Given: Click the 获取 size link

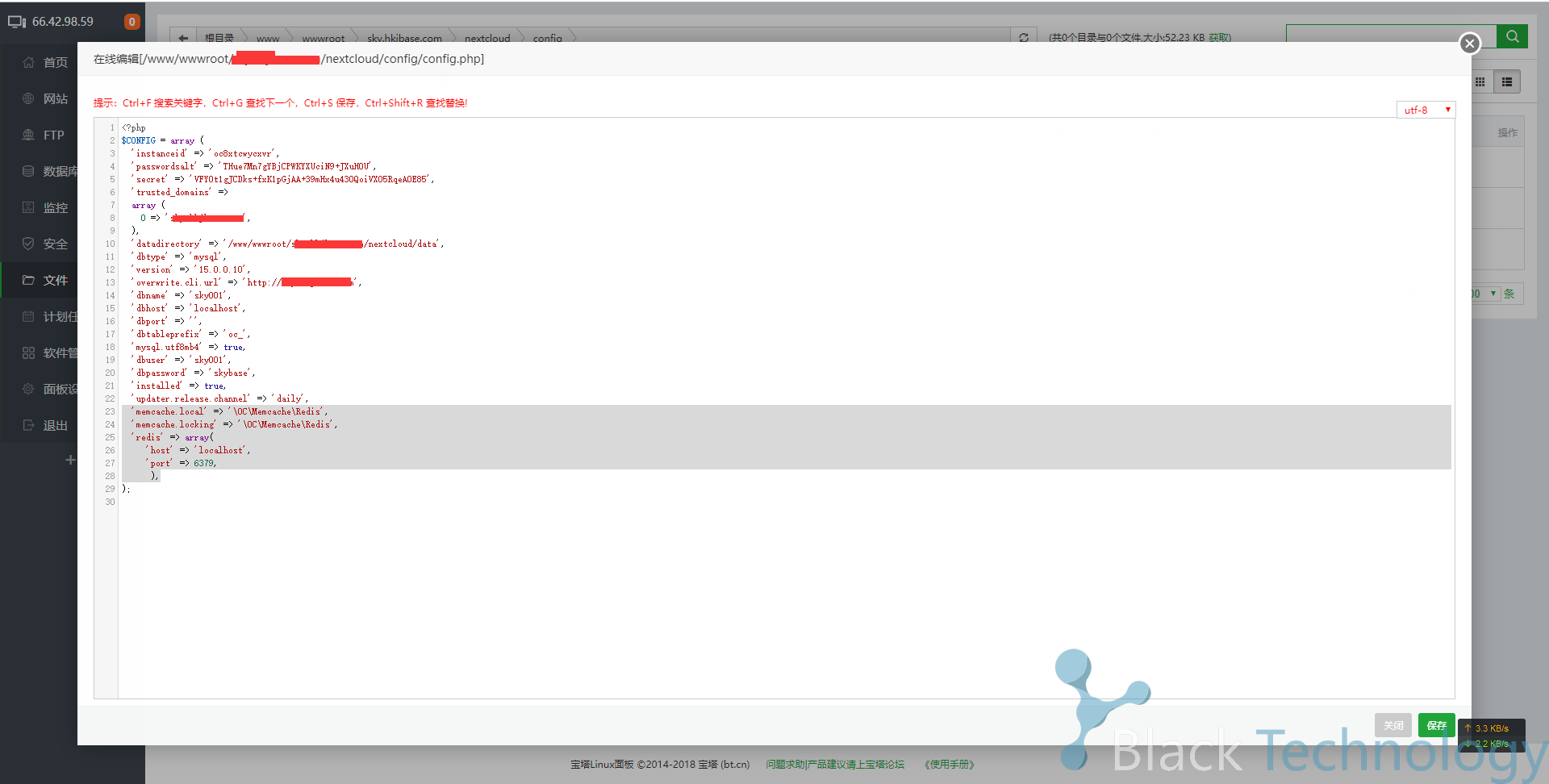Looking at the screenshot, I should [x=1219, y=38].
